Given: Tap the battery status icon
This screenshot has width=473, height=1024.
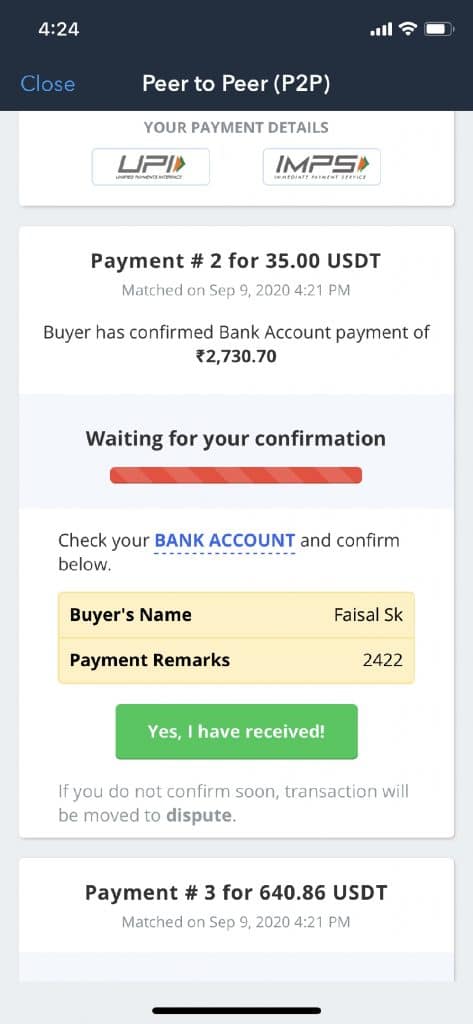Looking at the screenshot, I should click(437, 29).
